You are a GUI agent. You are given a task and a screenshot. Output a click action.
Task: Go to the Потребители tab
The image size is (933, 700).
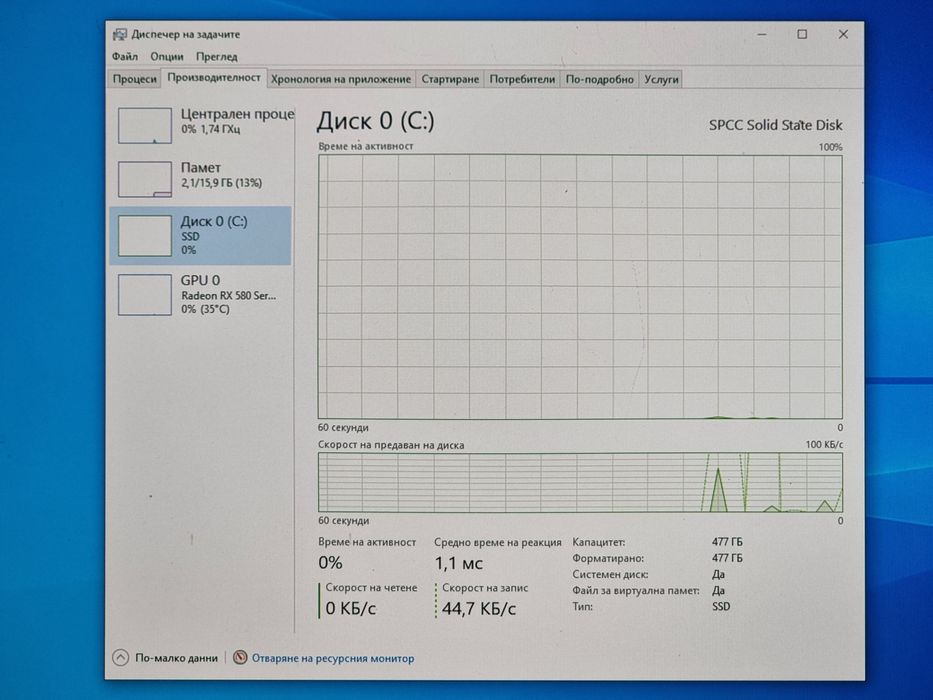point(522,79)
